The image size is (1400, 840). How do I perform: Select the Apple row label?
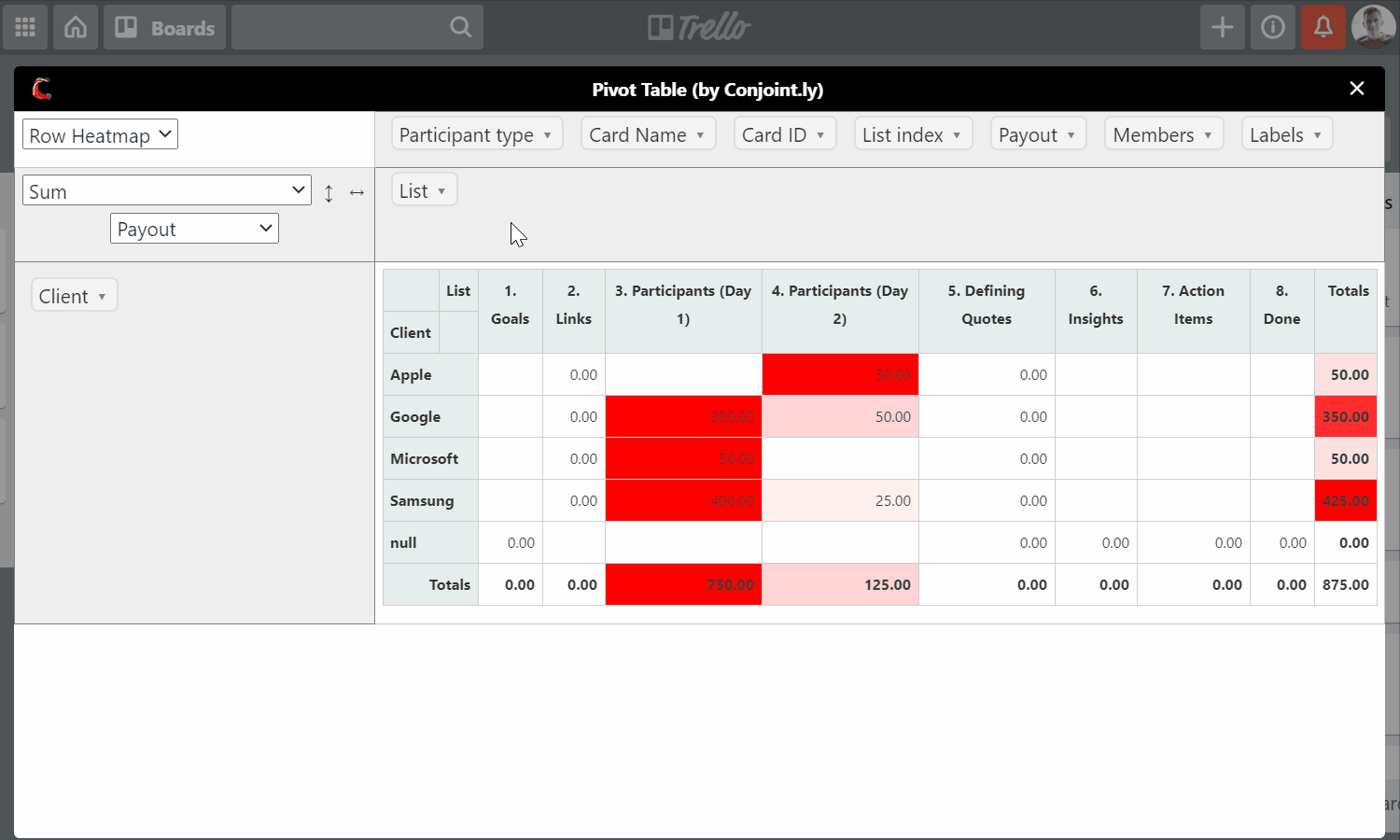coord(430,374)
